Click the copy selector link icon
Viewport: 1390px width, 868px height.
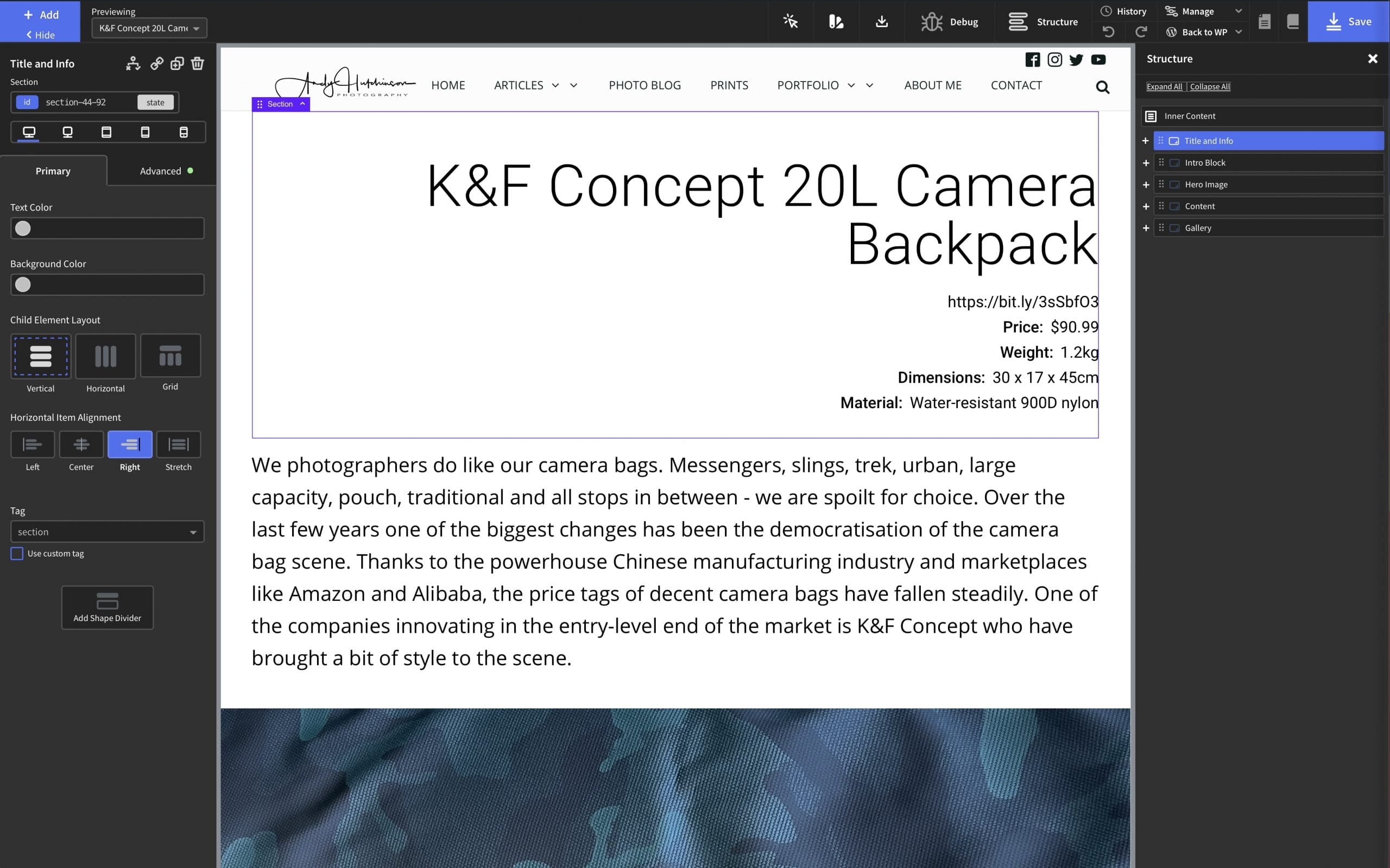tap(156, 63)
